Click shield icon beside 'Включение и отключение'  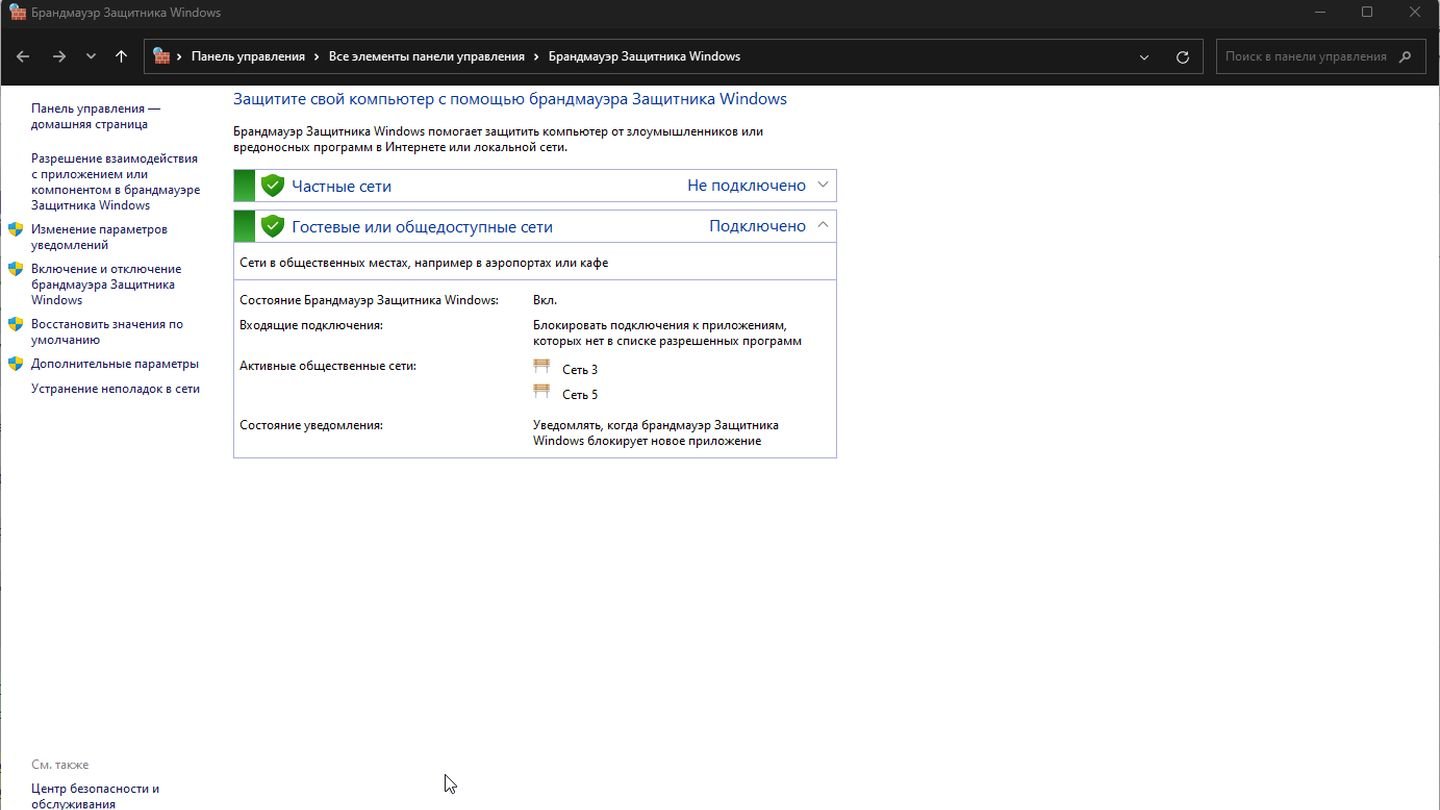pyautogui.click(x=16, y=269)
